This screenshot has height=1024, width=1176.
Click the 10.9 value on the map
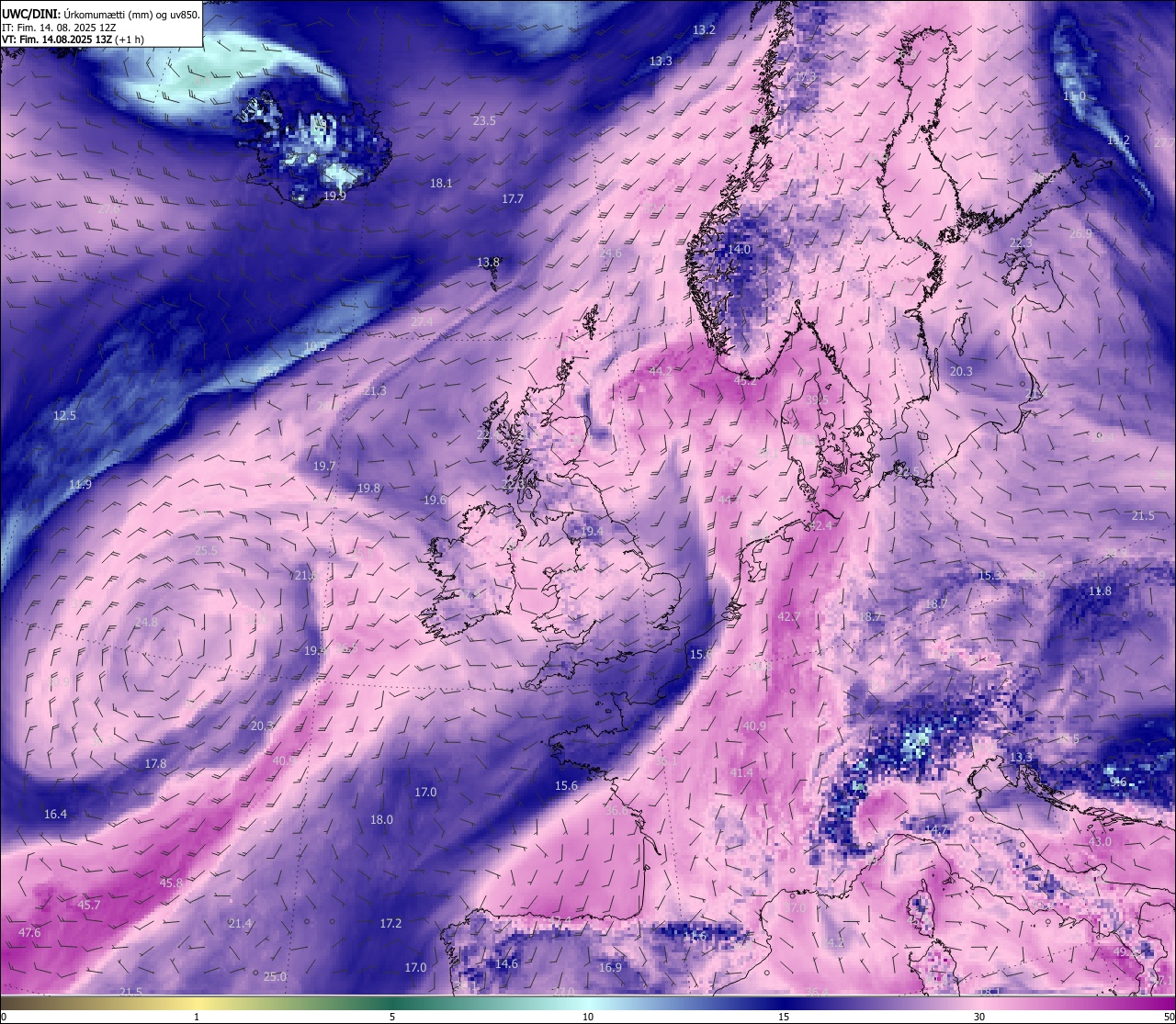(315, 346)
